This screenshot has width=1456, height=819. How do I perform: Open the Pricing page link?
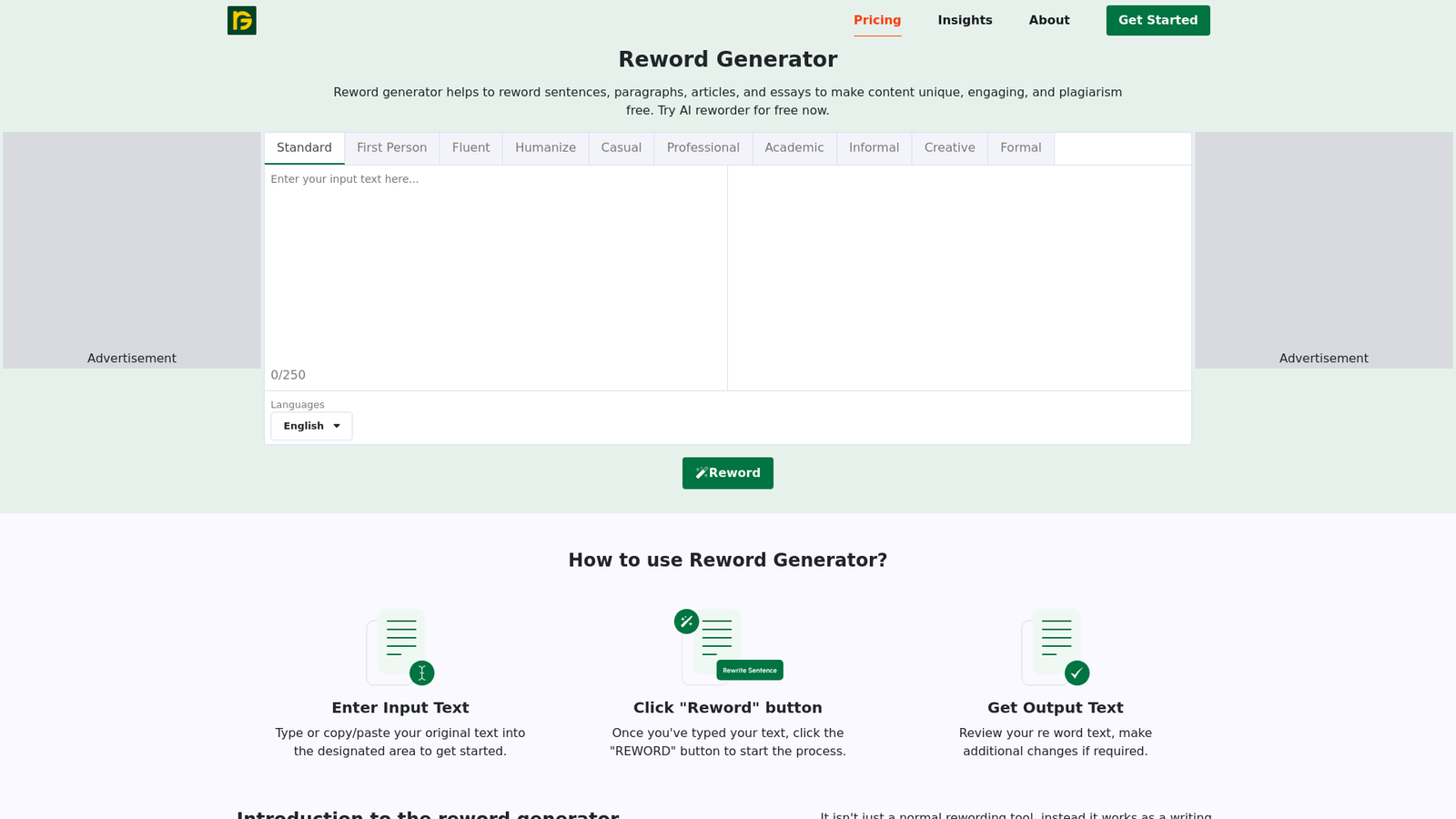[877, 20]
